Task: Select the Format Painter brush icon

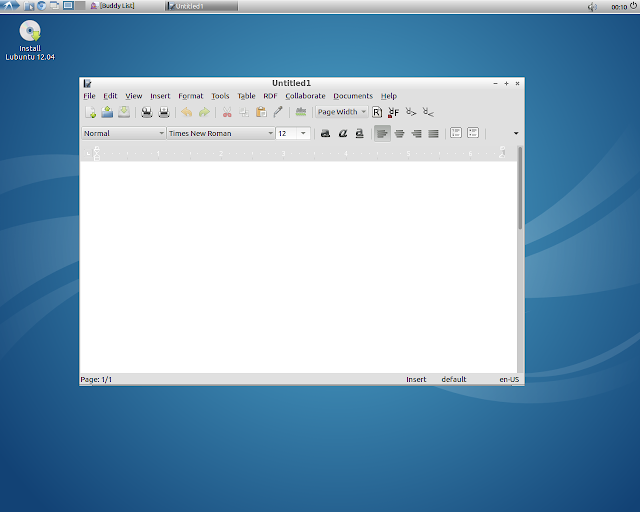Action: tap(278, 112)
